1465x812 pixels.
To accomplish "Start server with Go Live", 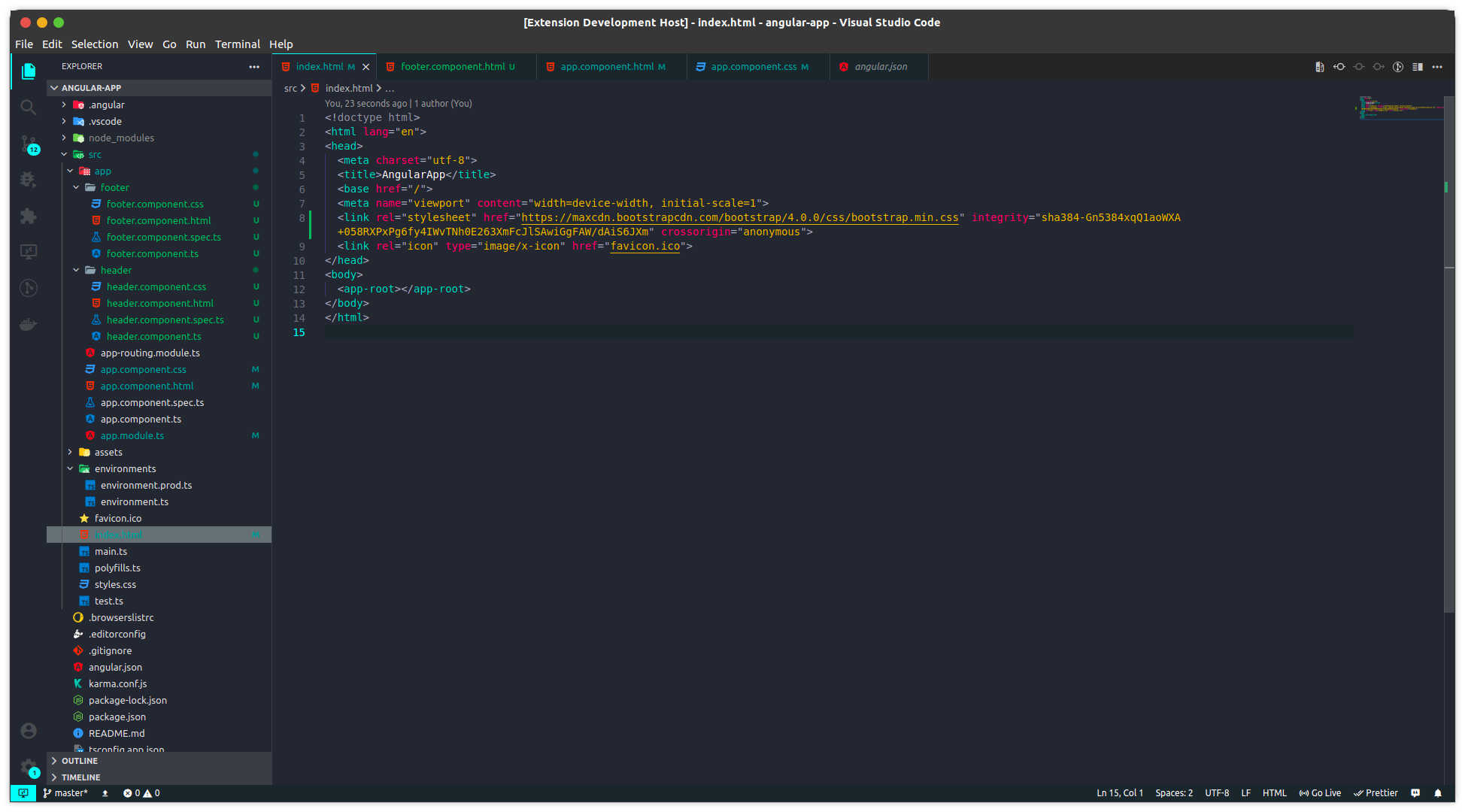I will [1320, 793].
